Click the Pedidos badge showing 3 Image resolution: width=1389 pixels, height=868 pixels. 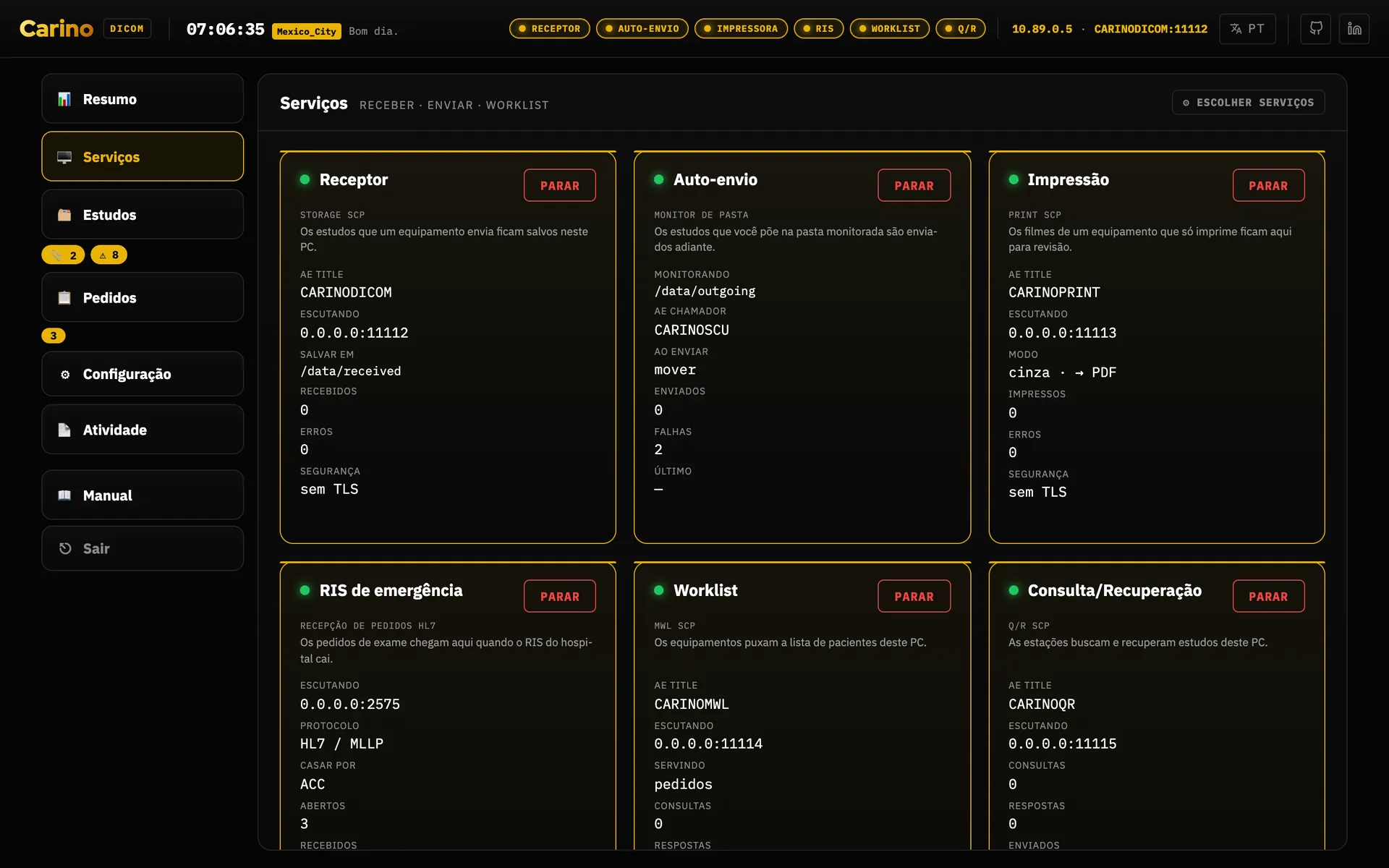tap(54, 336)
